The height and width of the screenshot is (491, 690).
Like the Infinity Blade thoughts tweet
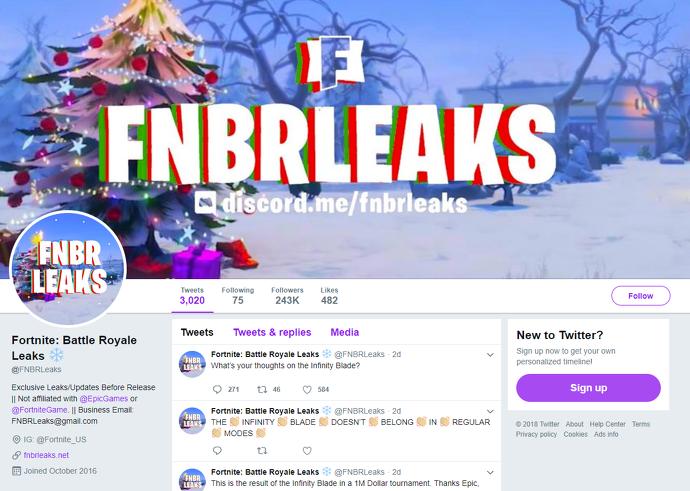tap(307, 389)
